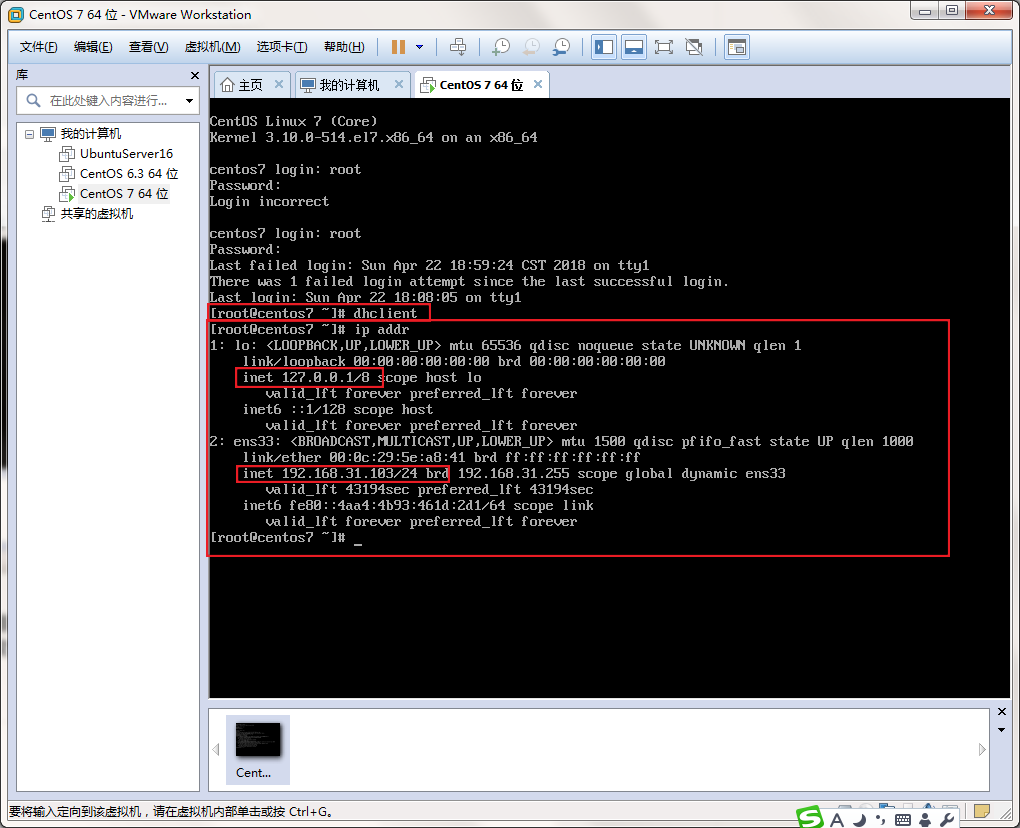Toggle the console view button
1020x828 pixels.
(737, 47)
